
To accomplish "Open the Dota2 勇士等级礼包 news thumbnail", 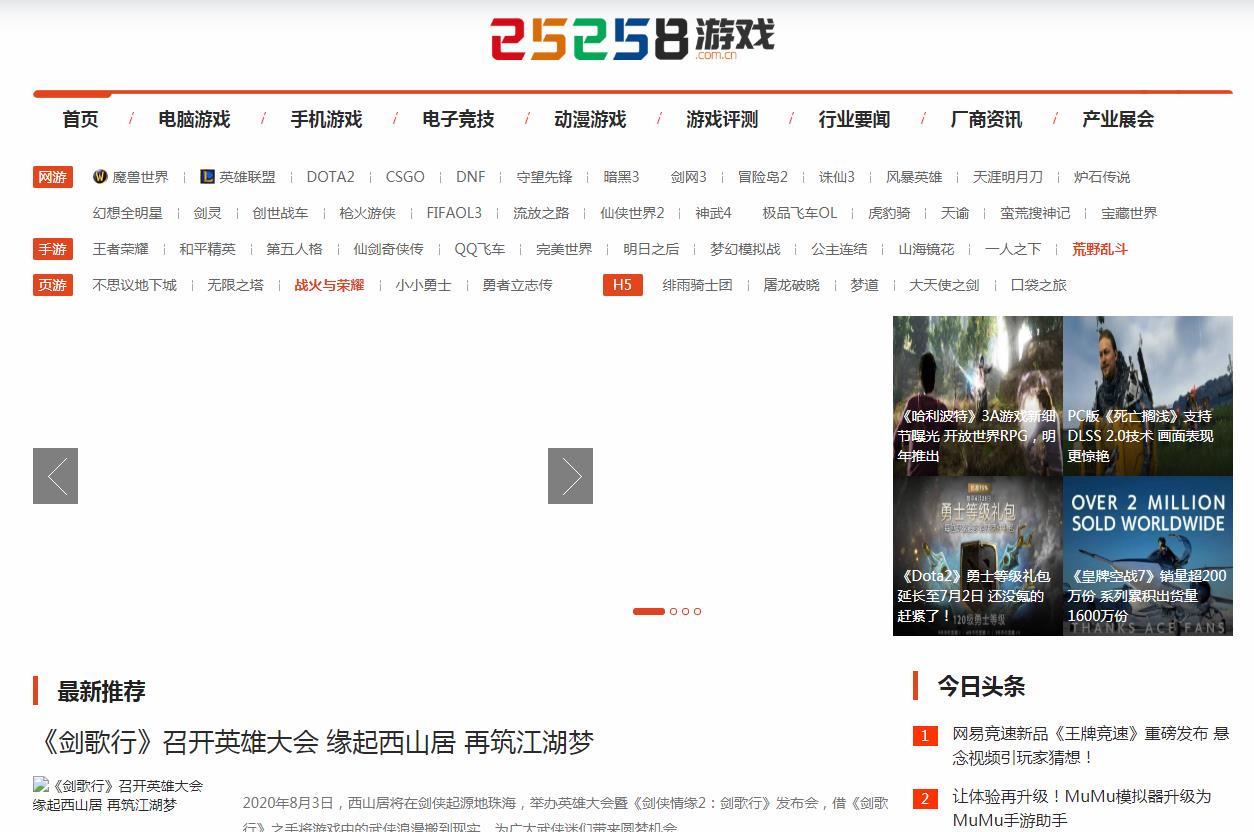I will click(x=978, y=556).
